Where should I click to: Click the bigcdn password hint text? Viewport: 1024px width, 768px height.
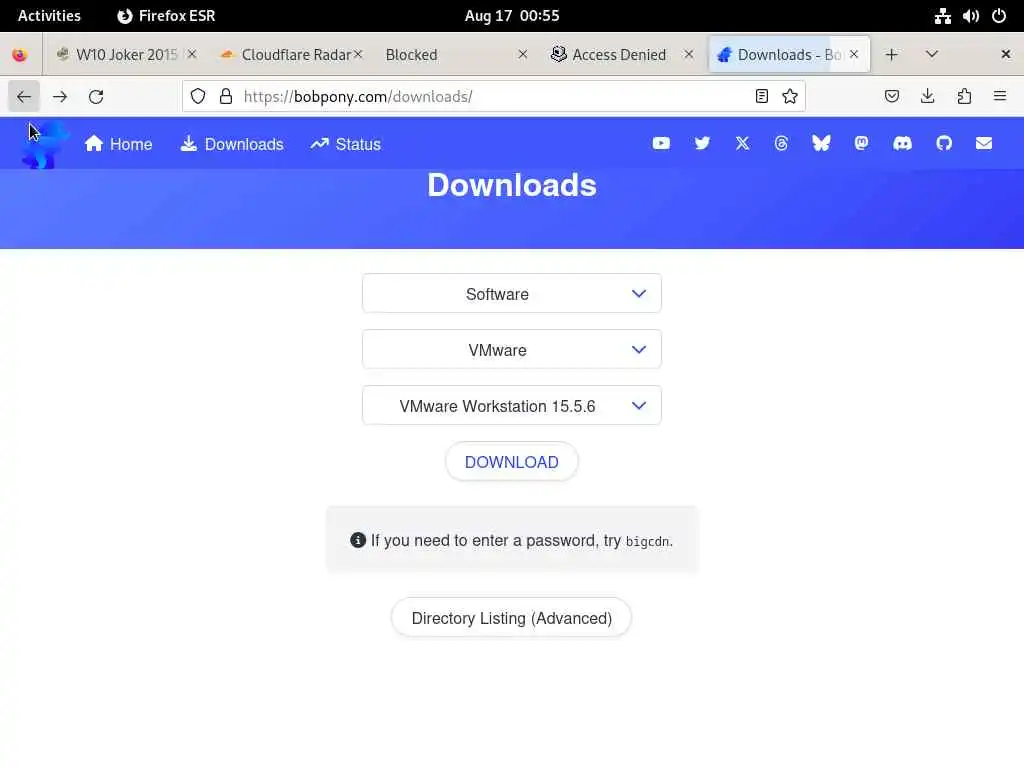648,541
